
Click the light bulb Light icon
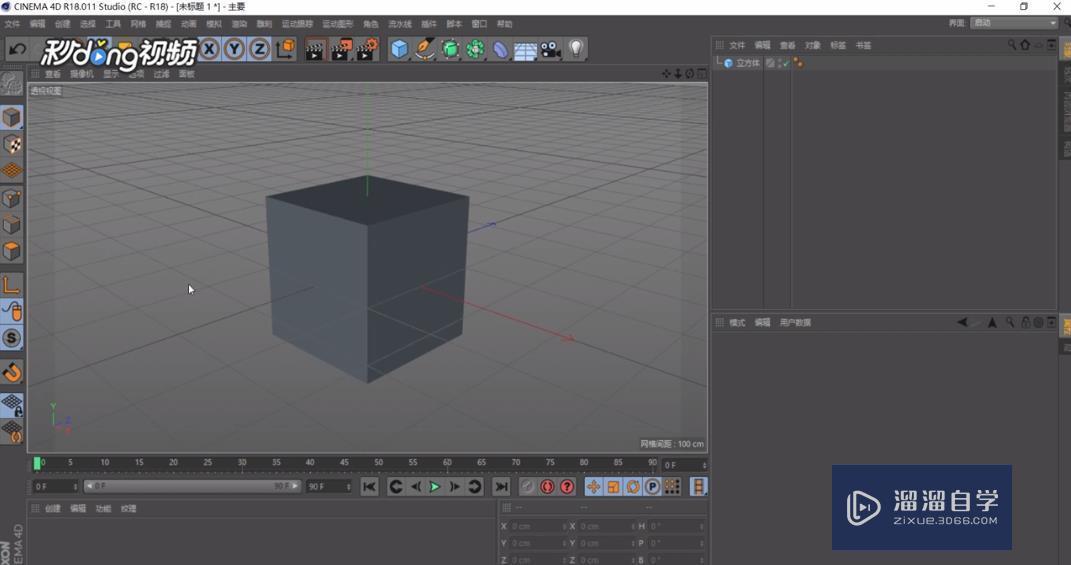576,49
